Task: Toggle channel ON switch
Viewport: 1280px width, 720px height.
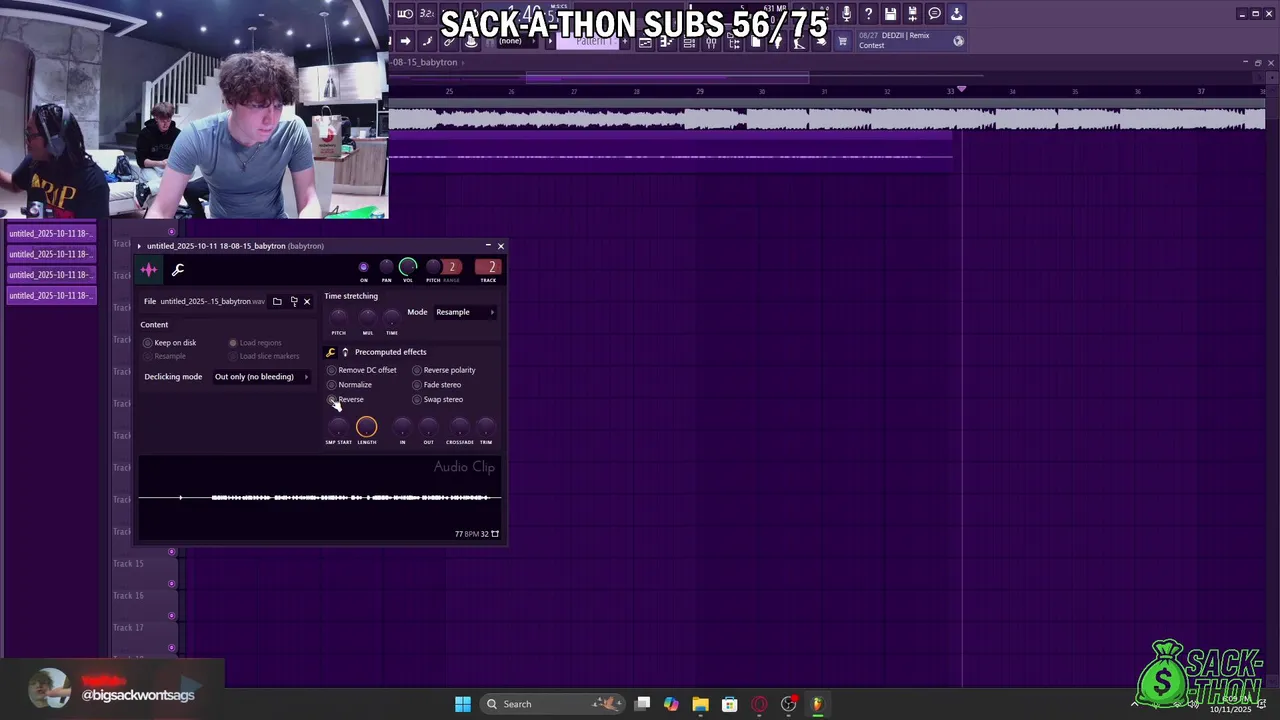Action: (363, 267)
